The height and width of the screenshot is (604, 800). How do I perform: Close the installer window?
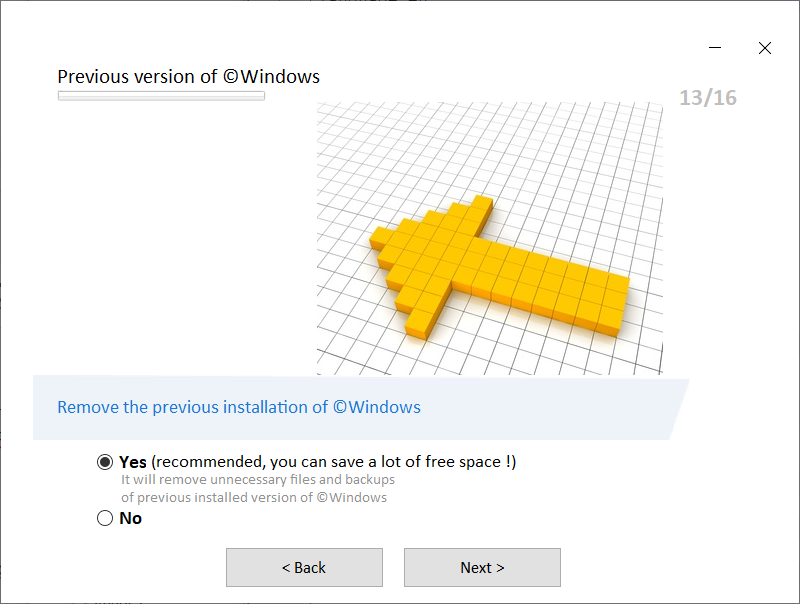coord(765,48)
